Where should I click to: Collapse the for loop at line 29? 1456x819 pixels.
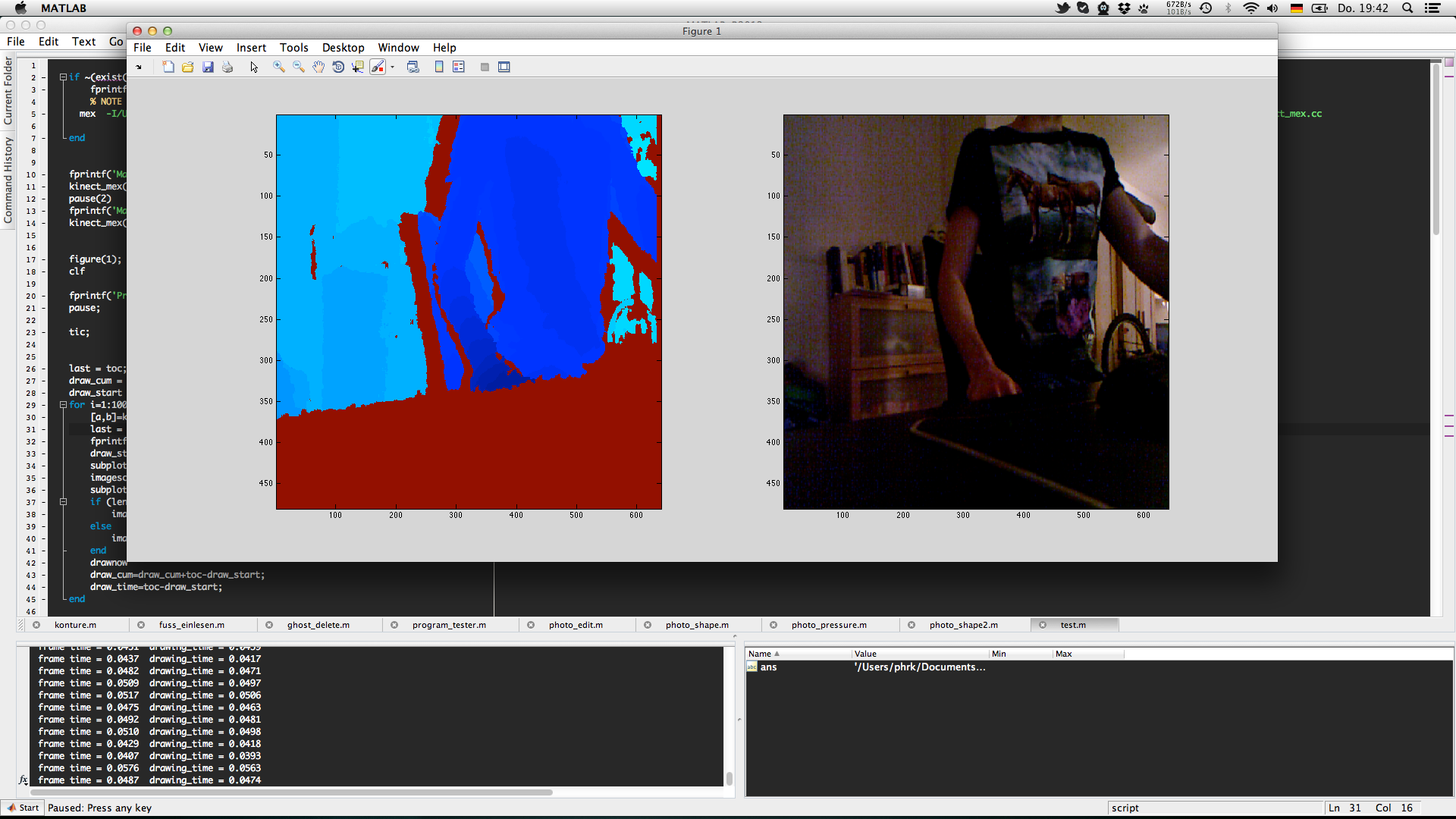coord(64,405)
